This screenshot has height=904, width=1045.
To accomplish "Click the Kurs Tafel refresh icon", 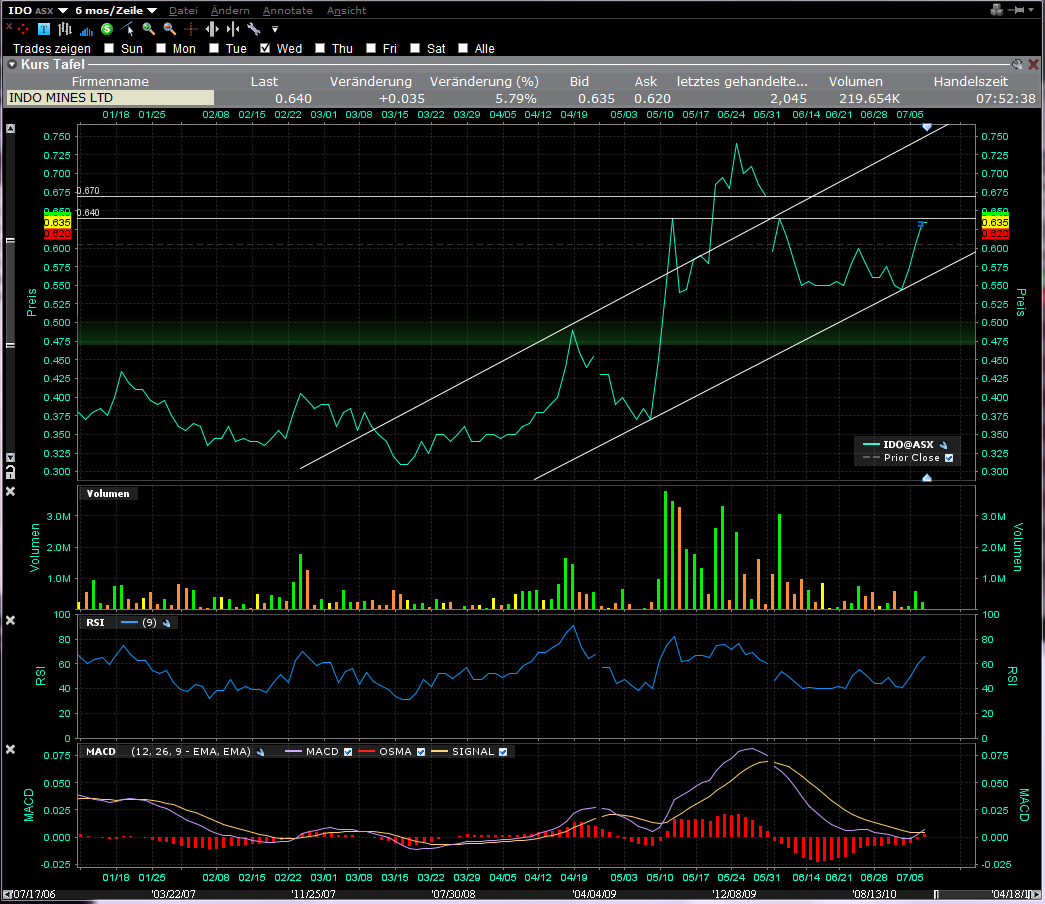I will pos(1016,65).
